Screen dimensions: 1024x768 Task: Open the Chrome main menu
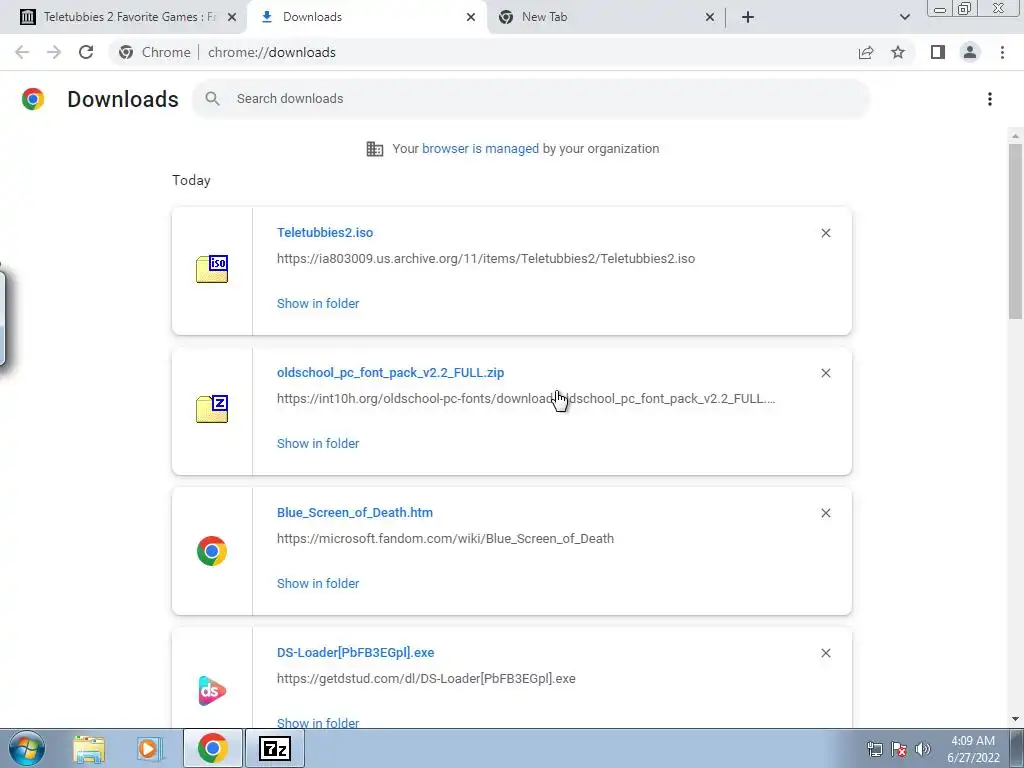tap(1002, 52)
